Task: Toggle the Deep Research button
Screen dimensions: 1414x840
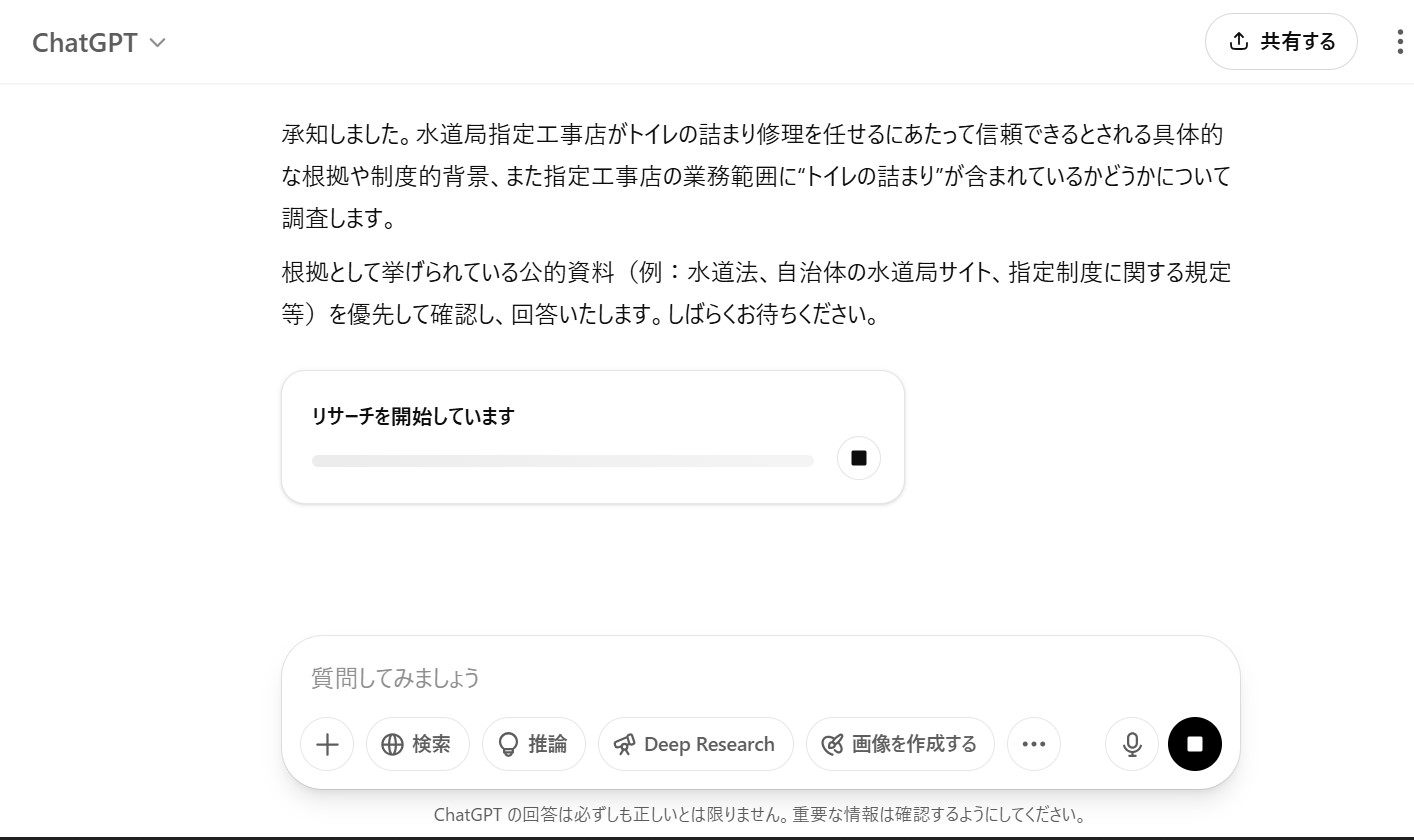Action: [696, 744]
